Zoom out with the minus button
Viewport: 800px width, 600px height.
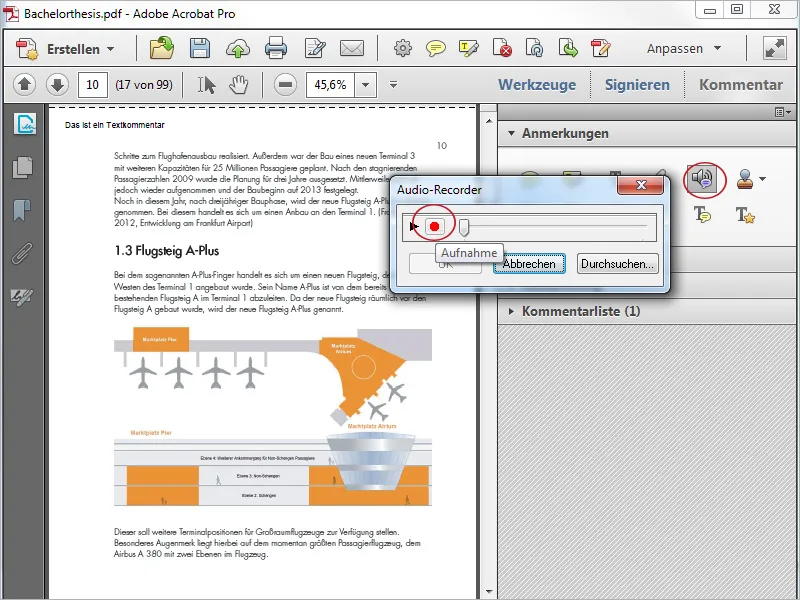[285, 84]
